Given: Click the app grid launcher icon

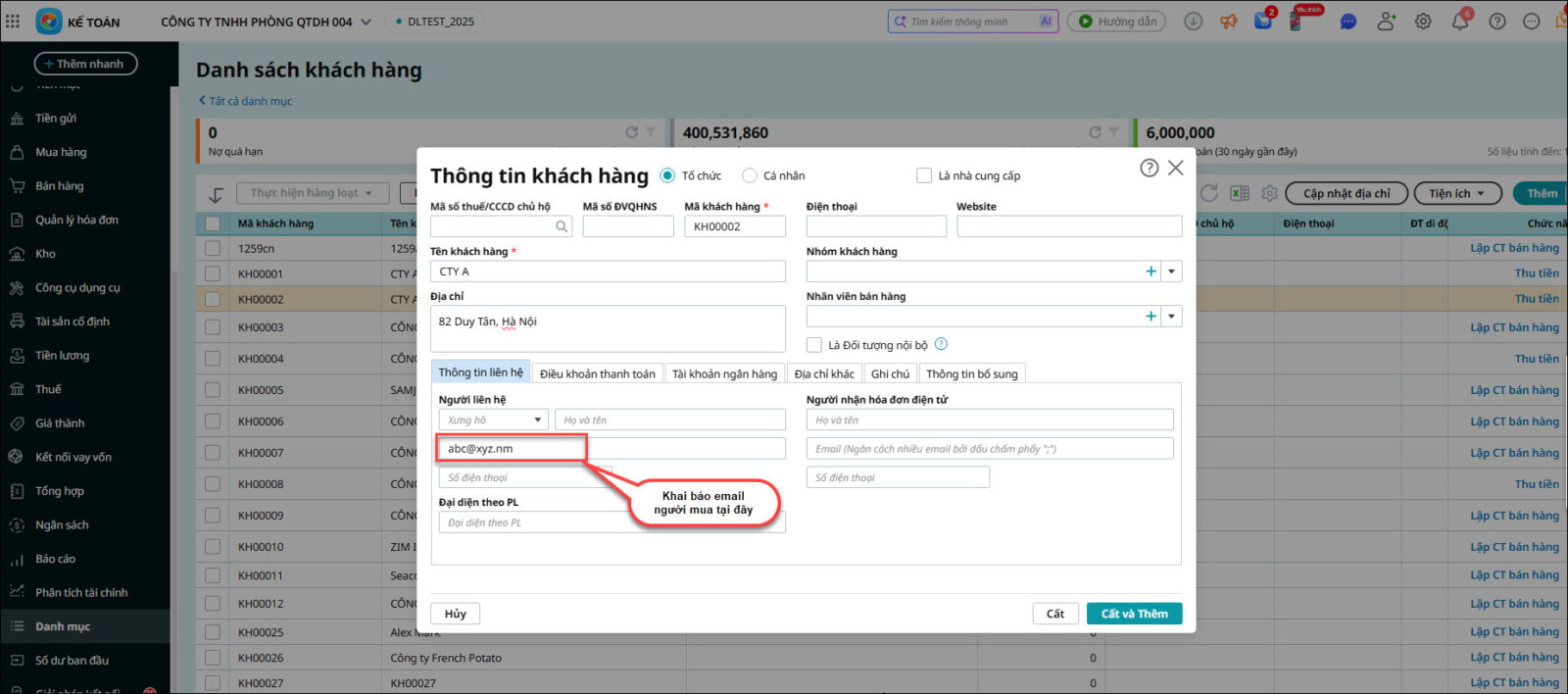Looking at the screenshot, I should click(13, 22).
